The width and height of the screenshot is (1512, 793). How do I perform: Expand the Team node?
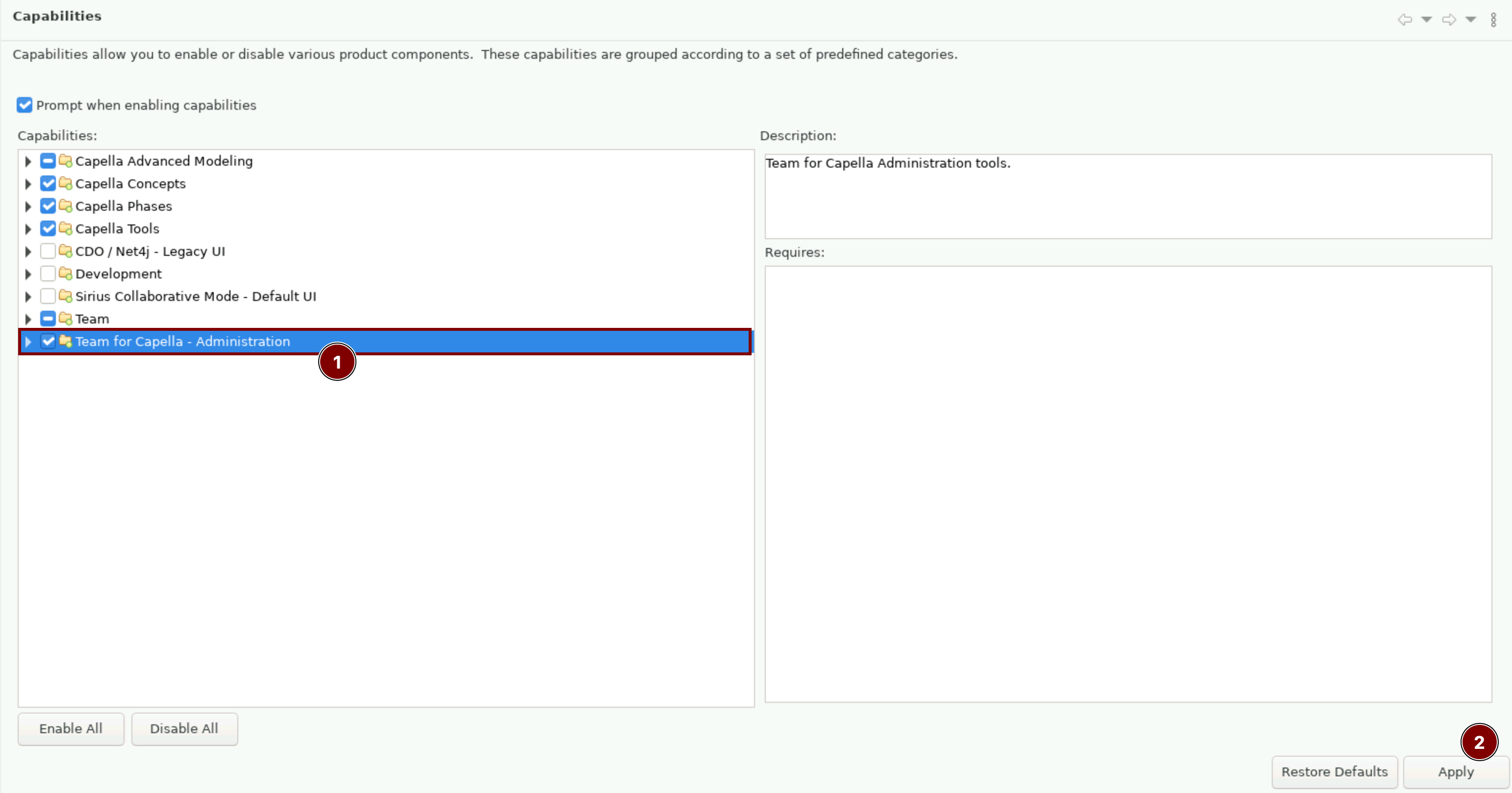[27, 319]
